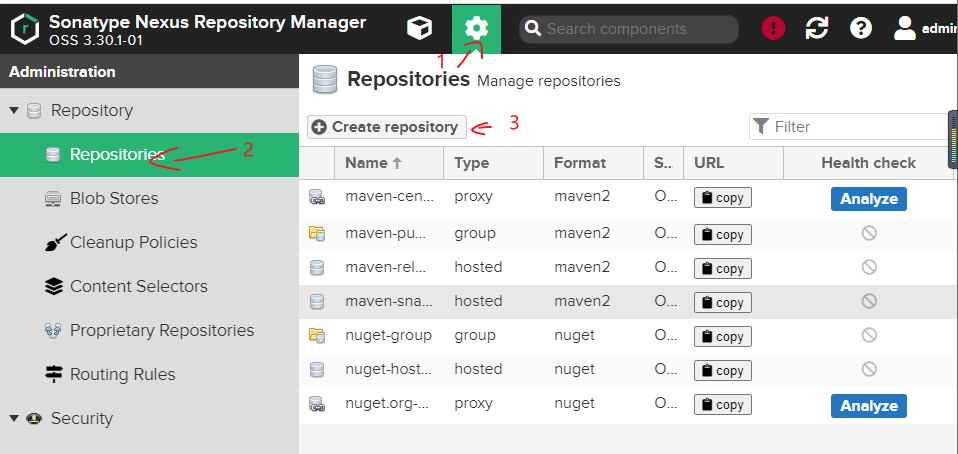Sort by the Health check column header
958x454 pixels.
click(x=868, y=163)
